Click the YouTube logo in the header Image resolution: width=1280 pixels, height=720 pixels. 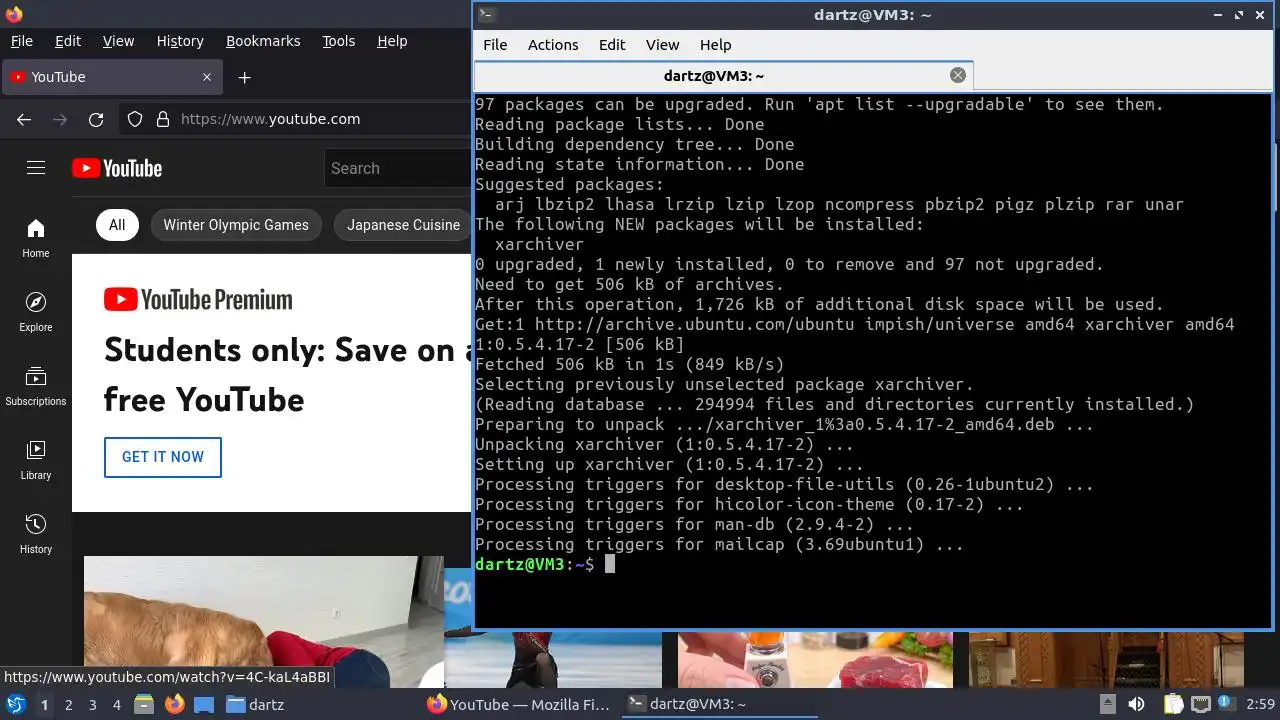tap(117, 168)
